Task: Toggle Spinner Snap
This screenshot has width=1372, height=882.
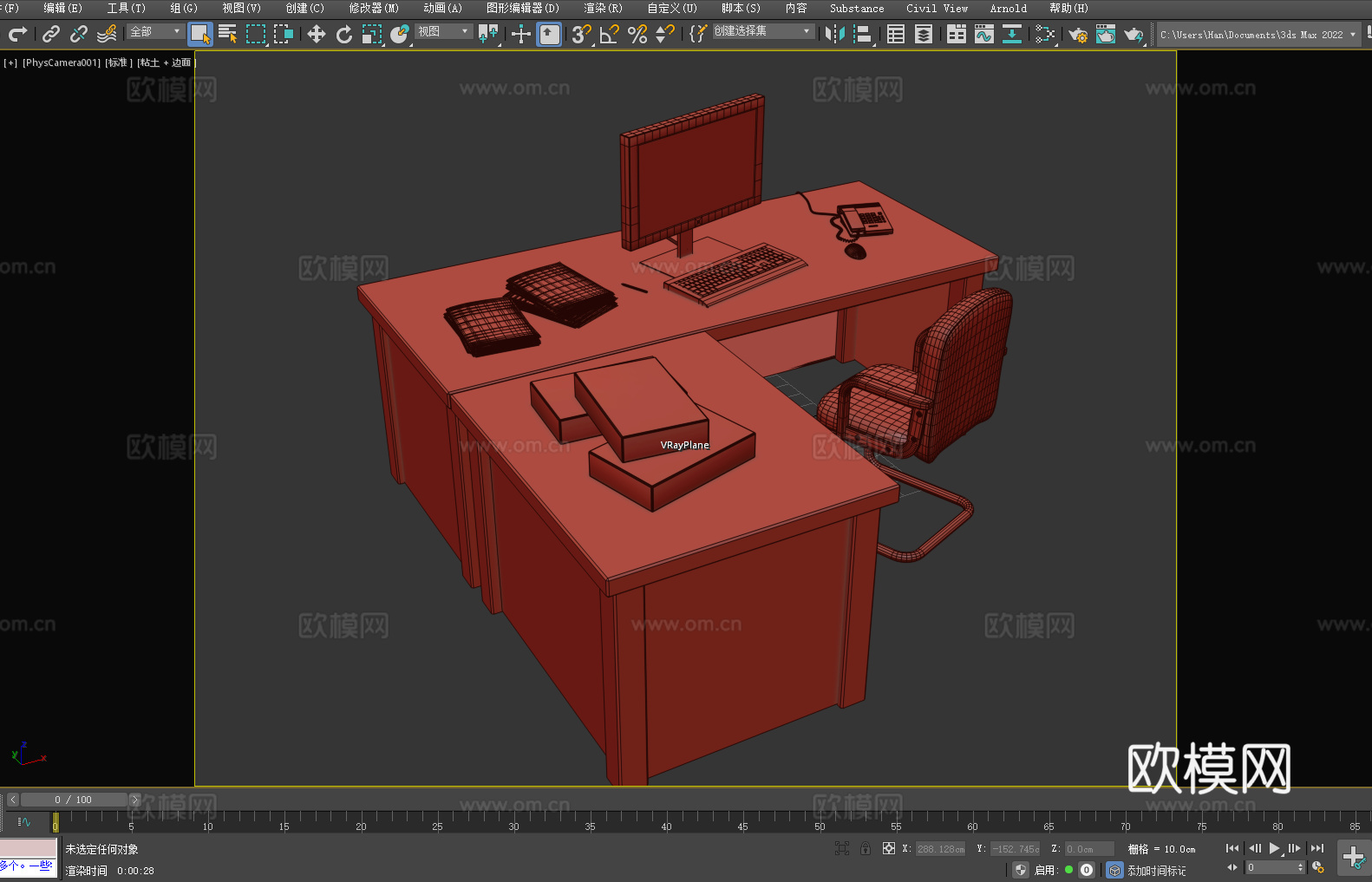Action: pyautogui.click(x=665, y=34)
